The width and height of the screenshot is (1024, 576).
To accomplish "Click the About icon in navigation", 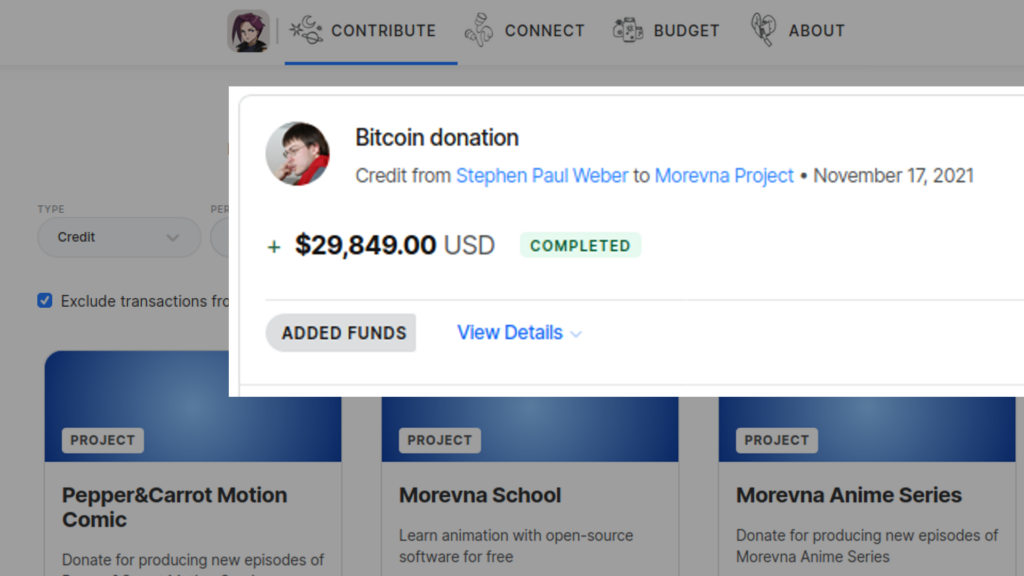I will pos(763,30).
